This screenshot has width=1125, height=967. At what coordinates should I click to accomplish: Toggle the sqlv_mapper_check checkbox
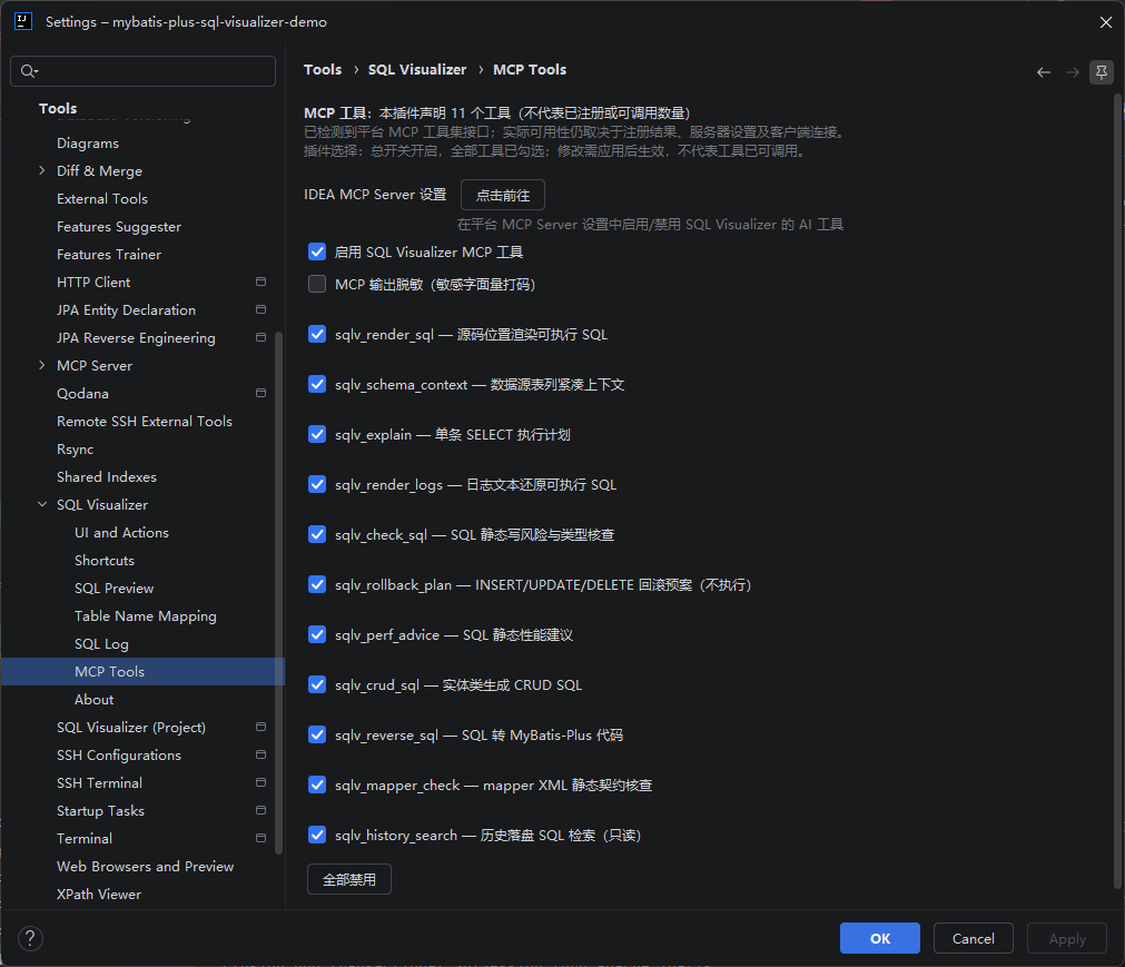pos(317,785)
